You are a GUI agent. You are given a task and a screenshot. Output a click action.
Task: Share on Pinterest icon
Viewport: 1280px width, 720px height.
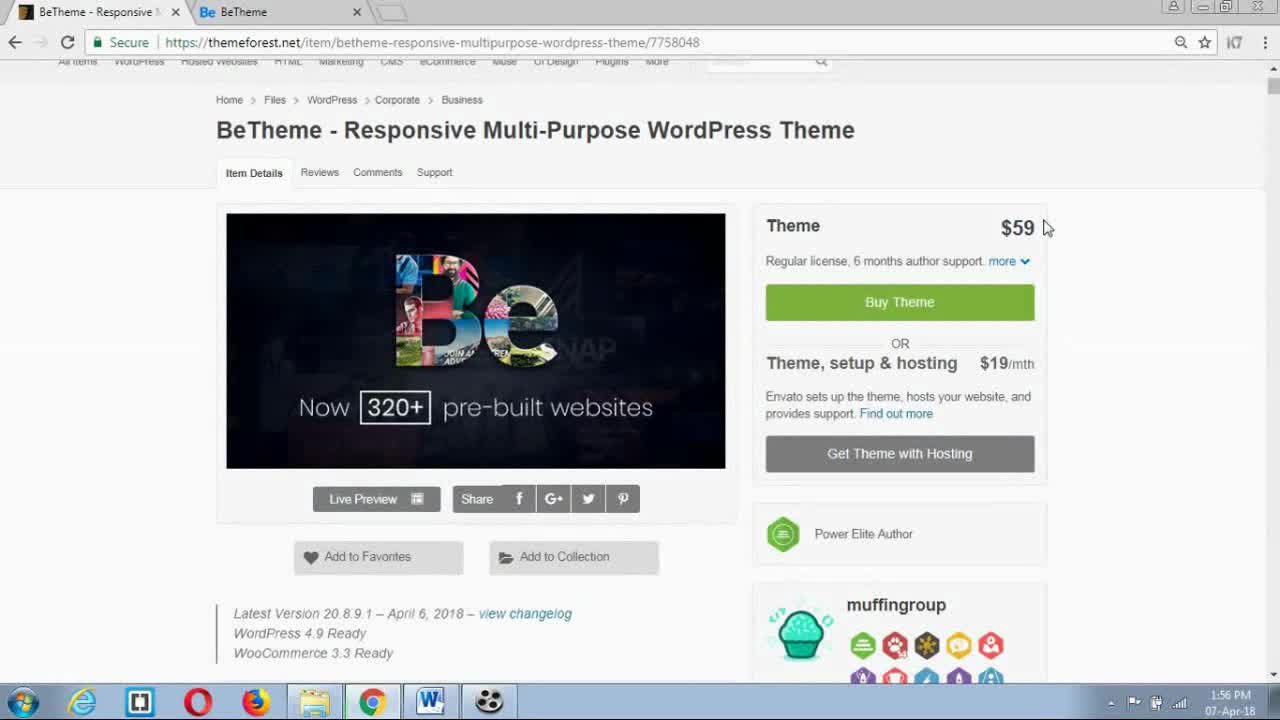623,499
